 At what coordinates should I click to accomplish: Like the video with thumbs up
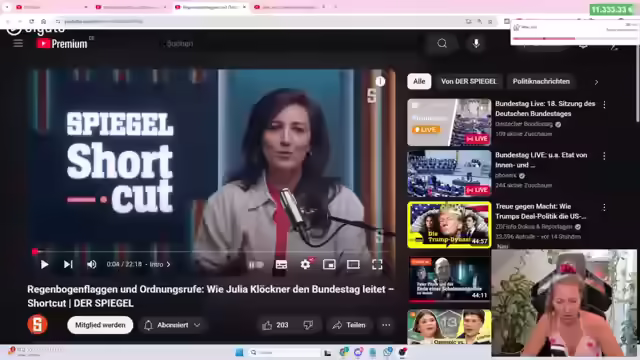276,325
